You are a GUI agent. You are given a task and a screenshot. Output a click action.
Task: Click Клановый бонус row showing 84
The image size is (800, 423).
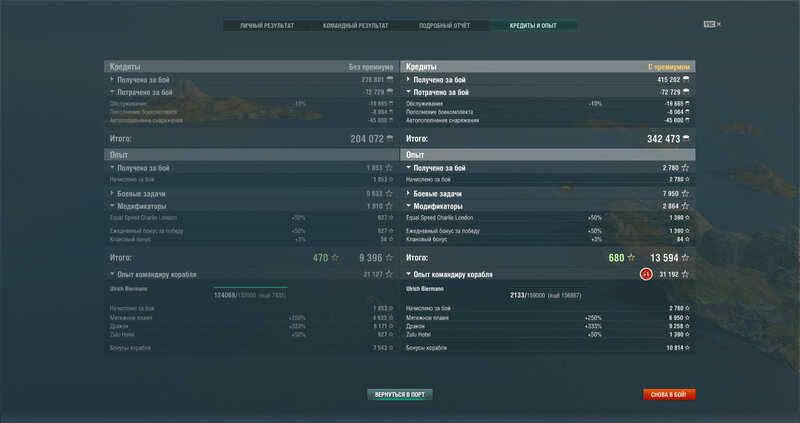coord(547,239)
